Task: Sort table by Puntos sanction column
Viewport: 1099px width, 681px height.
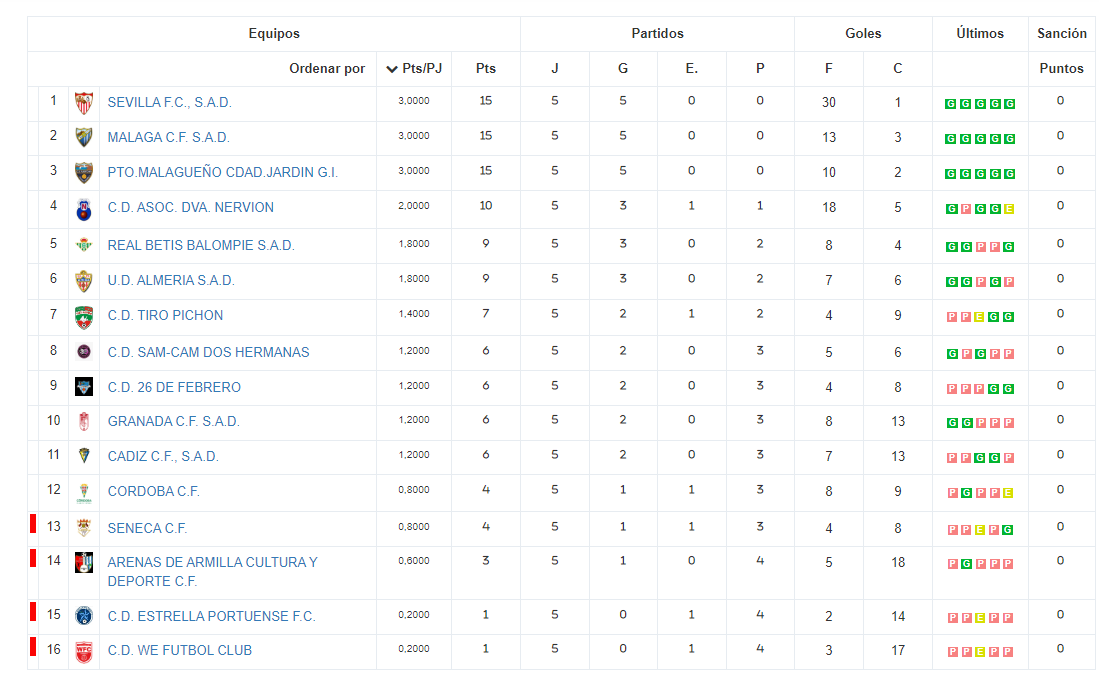Action: 1061,69
